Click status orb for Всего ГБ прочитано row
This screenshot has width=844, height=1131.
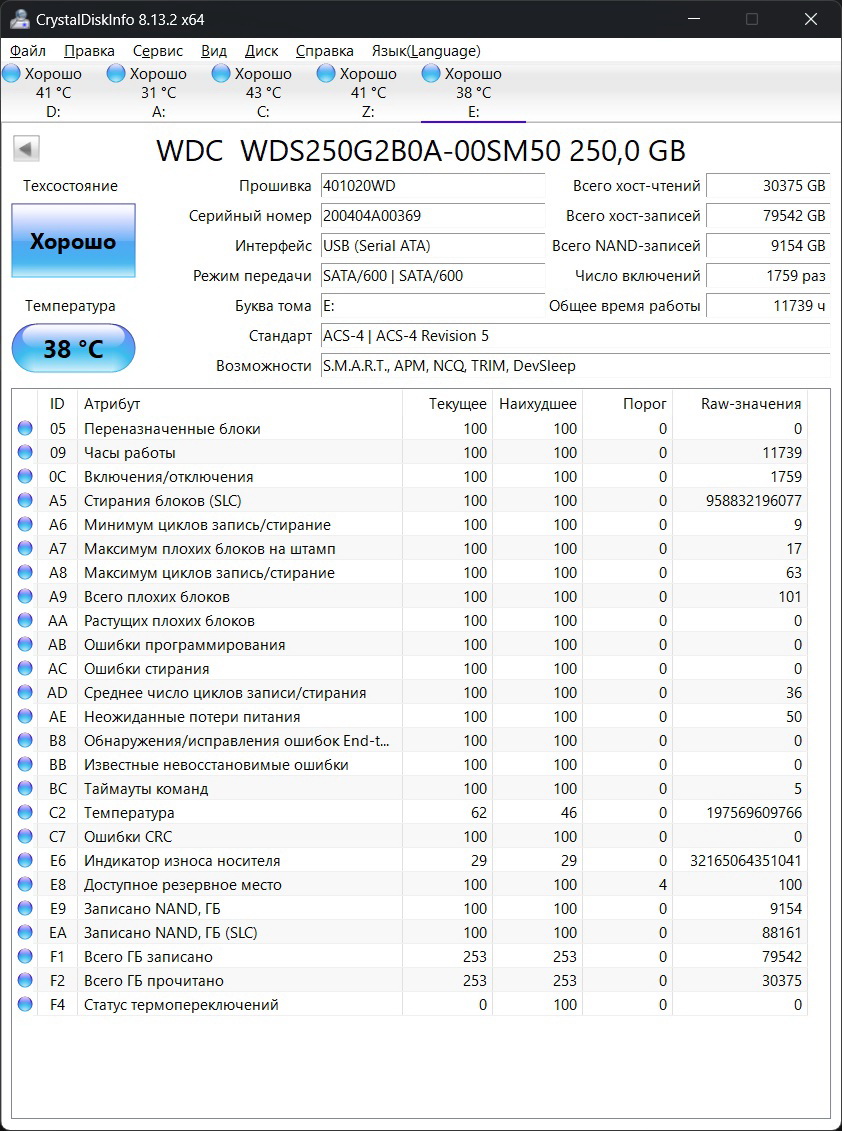(x=25, y=981)
